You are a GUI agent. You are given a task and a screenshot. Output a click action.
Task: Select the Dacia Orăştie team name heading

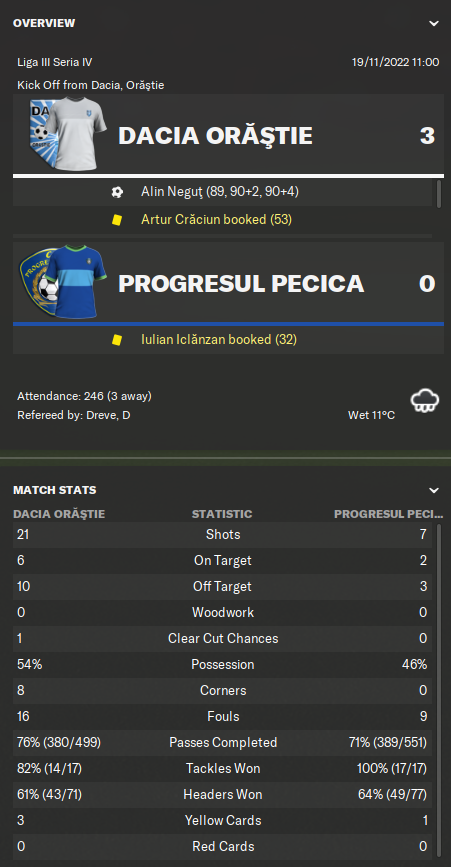[x=216, y=136]
